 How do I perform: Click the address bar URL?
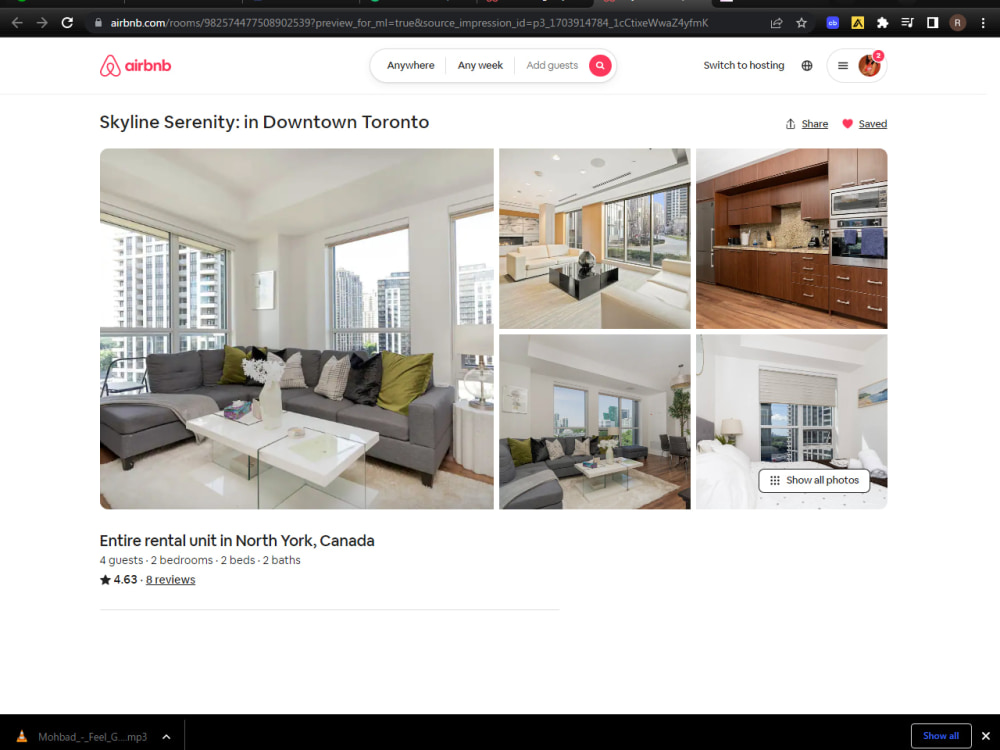coord(409,23)
